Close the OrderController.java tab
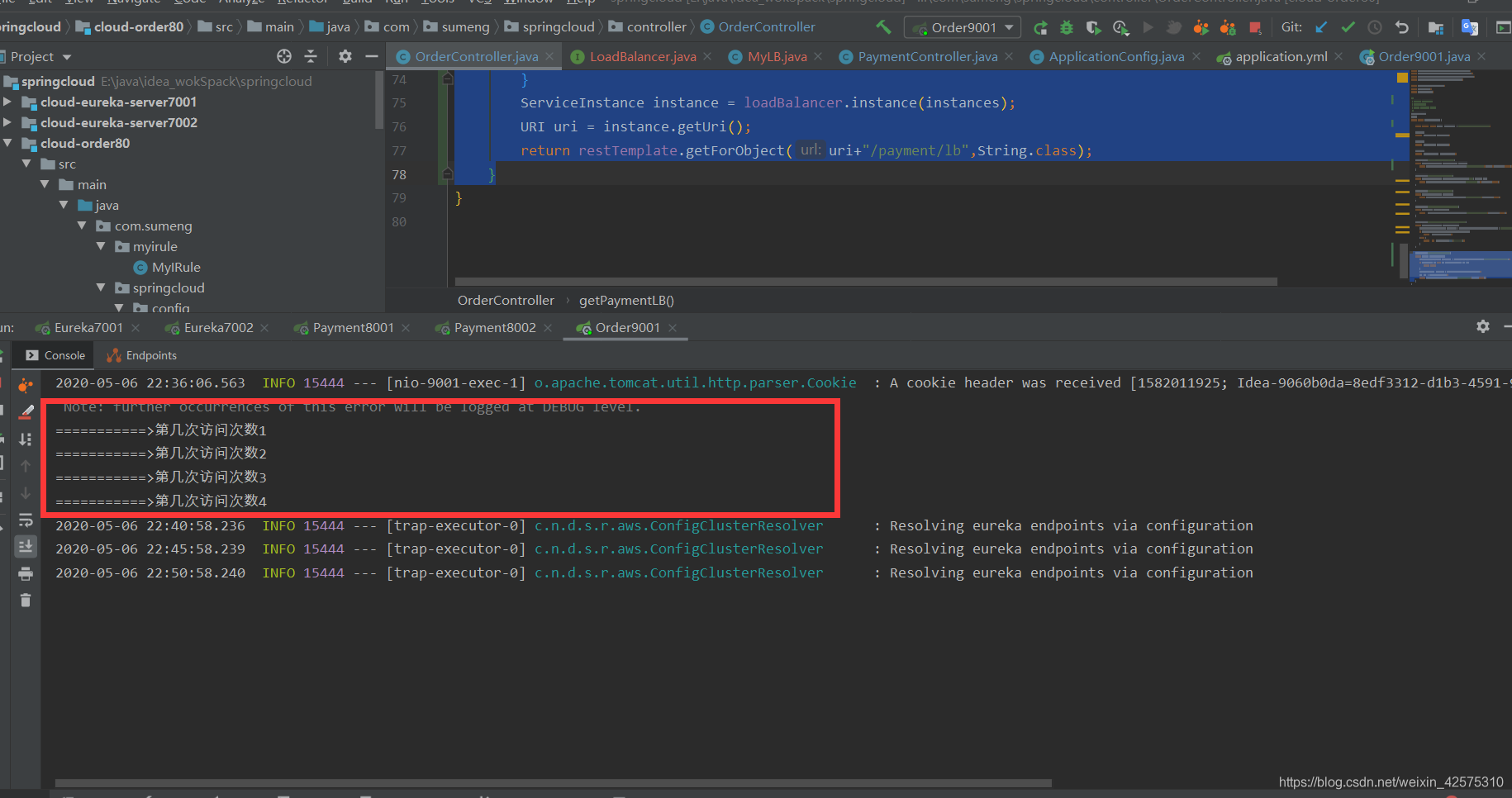Viewport: 1512px width, 798px height. 549,57
